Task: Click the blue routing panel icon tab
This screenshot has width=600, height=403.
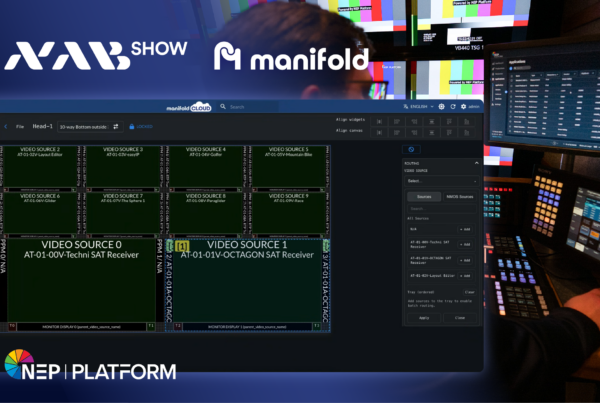Action: [413, 149]
